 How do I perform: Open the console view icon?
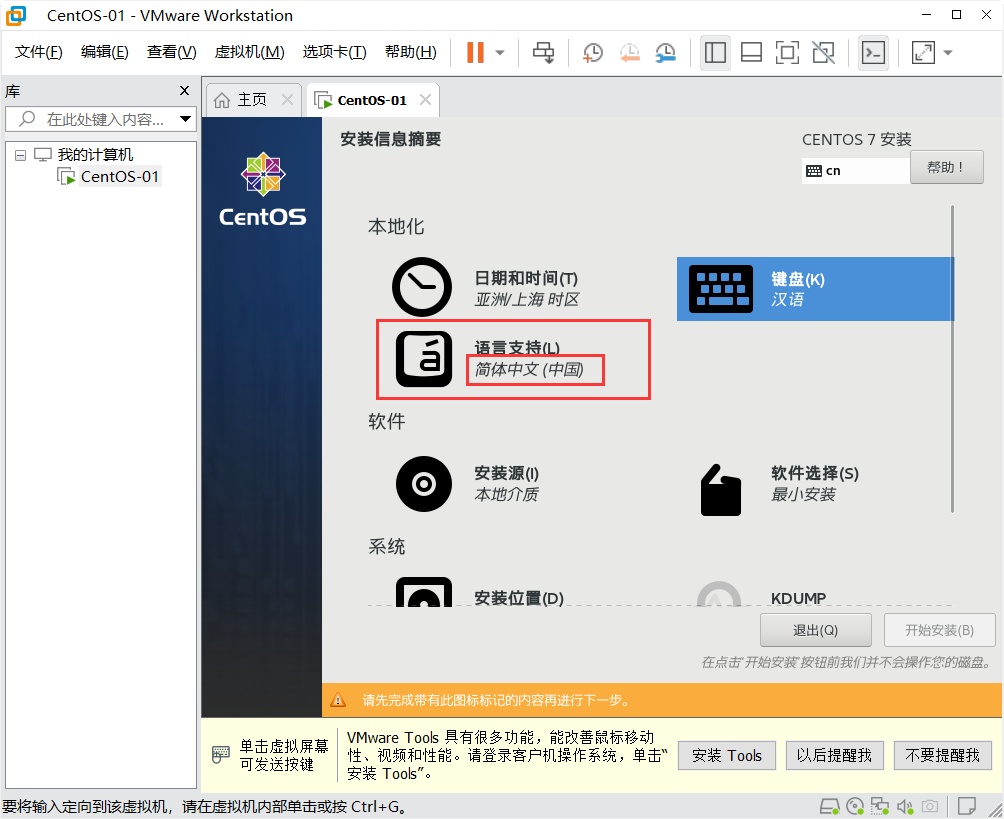(873, 53)
